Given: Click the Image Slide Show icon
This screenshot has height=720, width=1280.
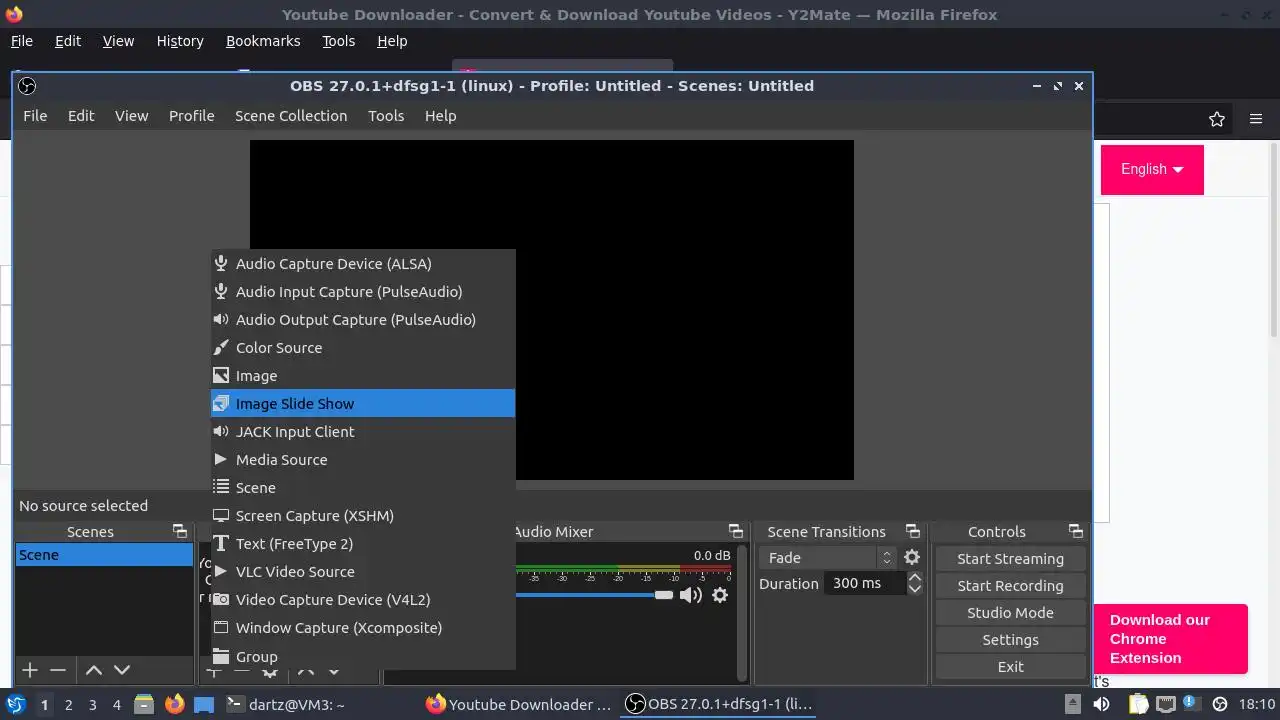Looking at the screenshot, I should tap(221, 404).
